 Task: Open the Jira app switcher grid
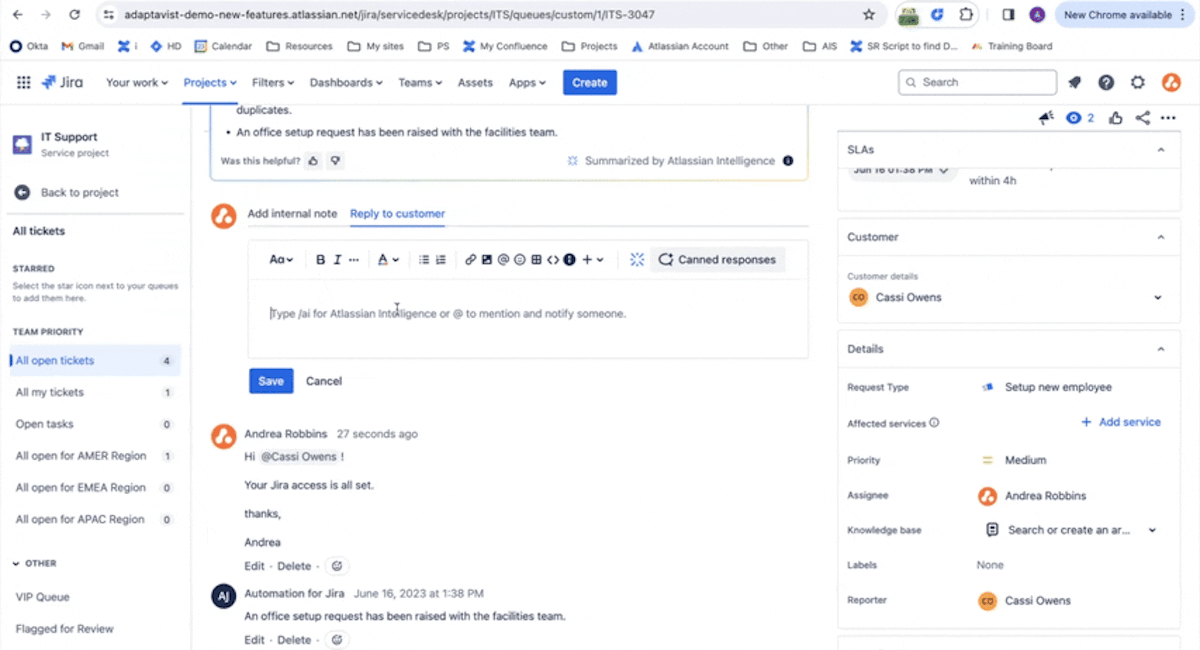click(x=24, y=83)
